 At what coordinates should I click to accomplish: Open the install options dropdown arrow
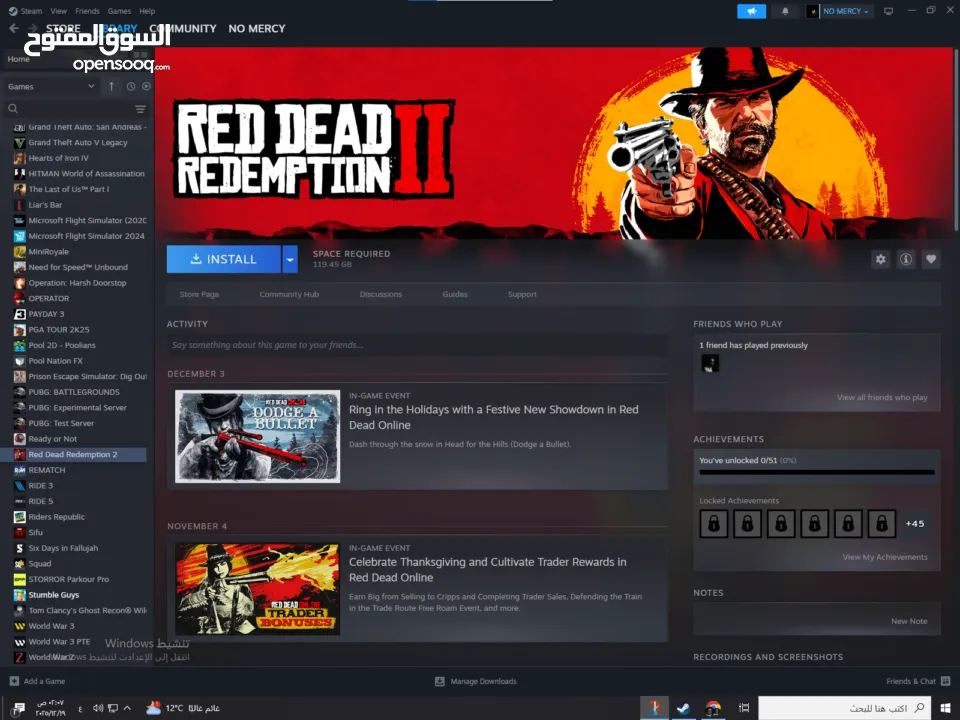click(x=290, y=259)
